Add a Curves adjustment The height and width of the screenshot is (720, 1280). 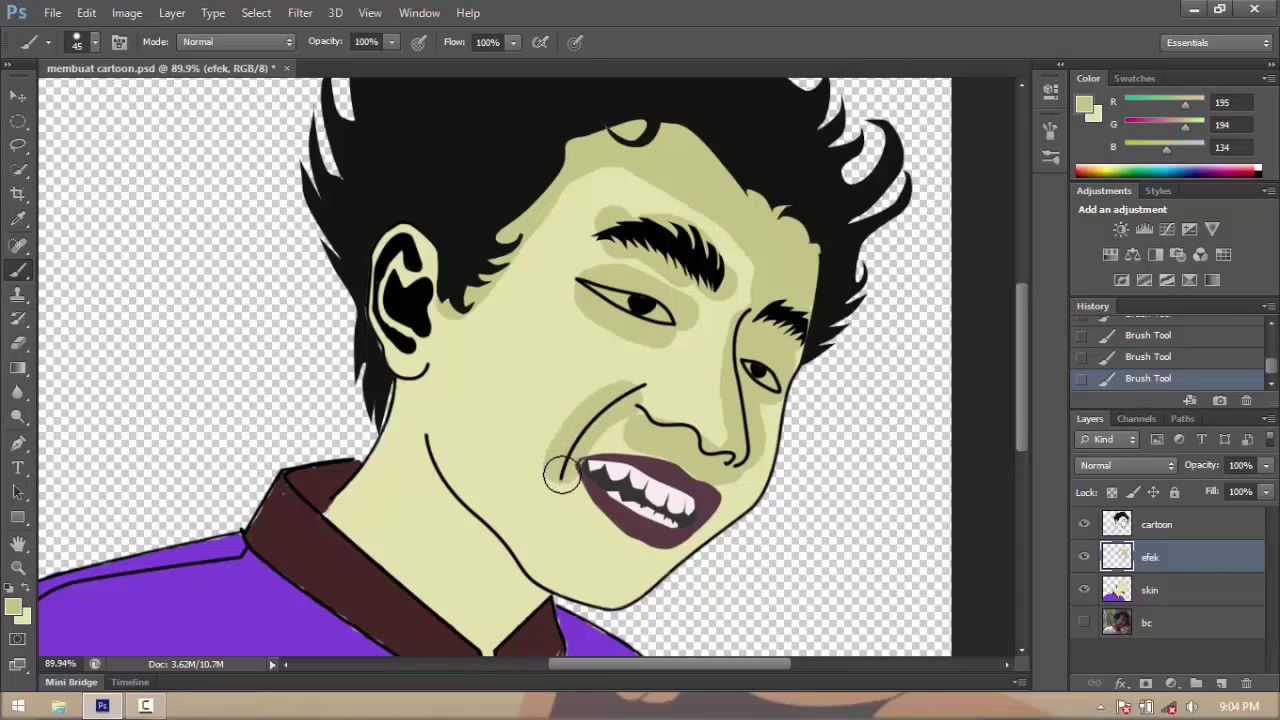click(x=1167, y=229)
